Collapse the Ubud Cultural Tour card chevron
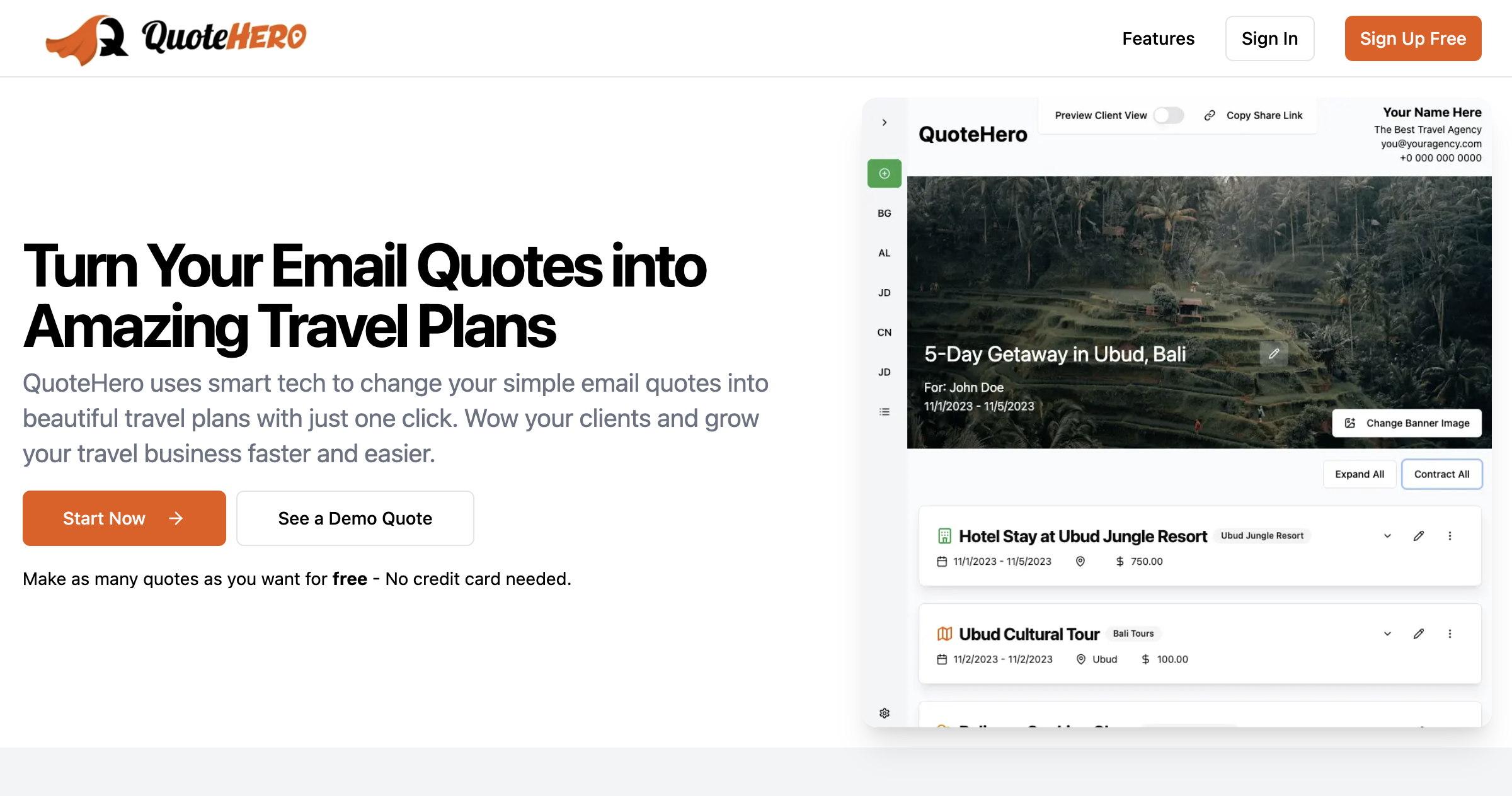 click(1387, 634)
